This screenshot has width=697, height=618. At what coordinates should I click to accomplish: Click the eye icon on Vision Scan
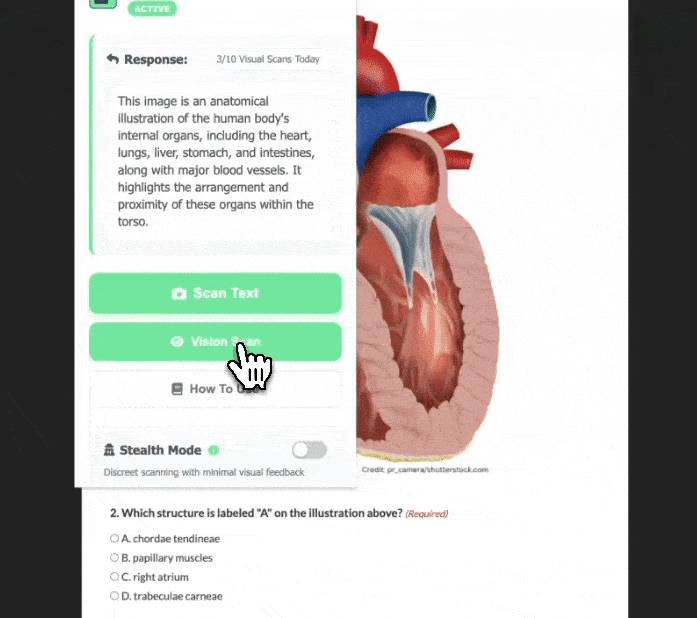[177, 341]
